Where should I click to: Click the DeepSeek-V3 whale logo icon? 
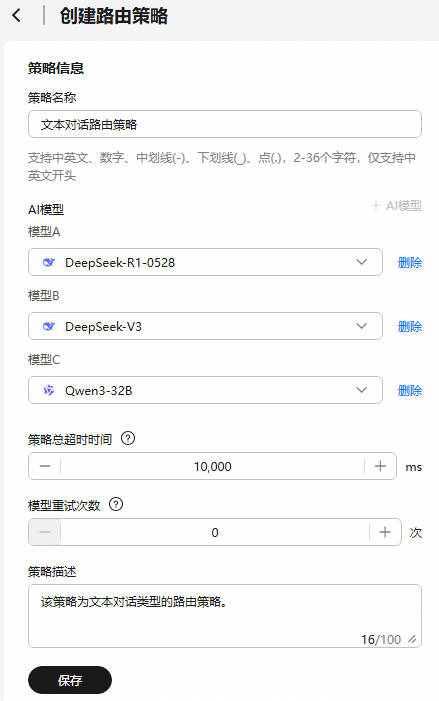(x=49, y=326)
